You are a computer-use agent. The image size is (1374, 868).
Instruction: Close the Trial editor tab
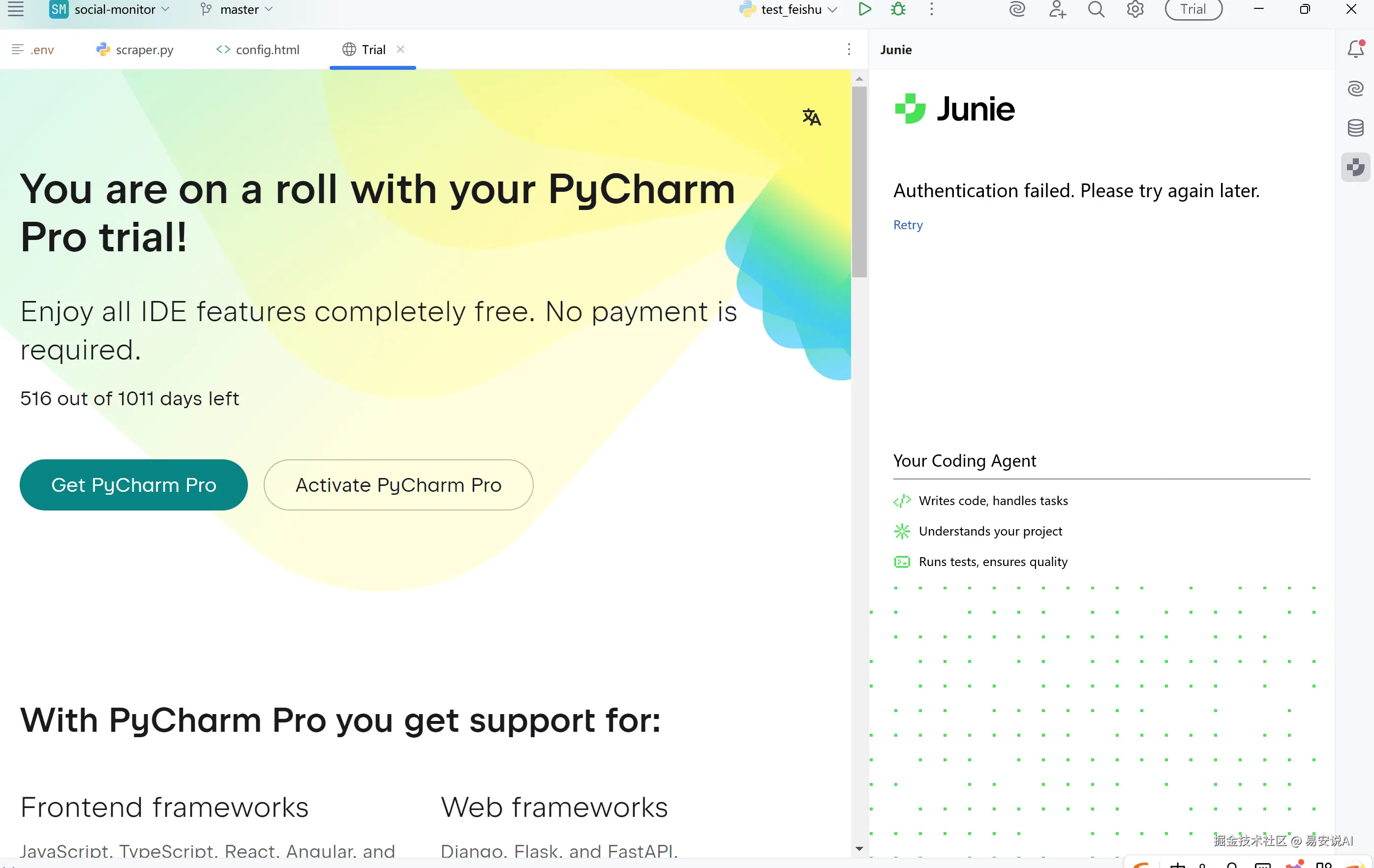(400, 49)
